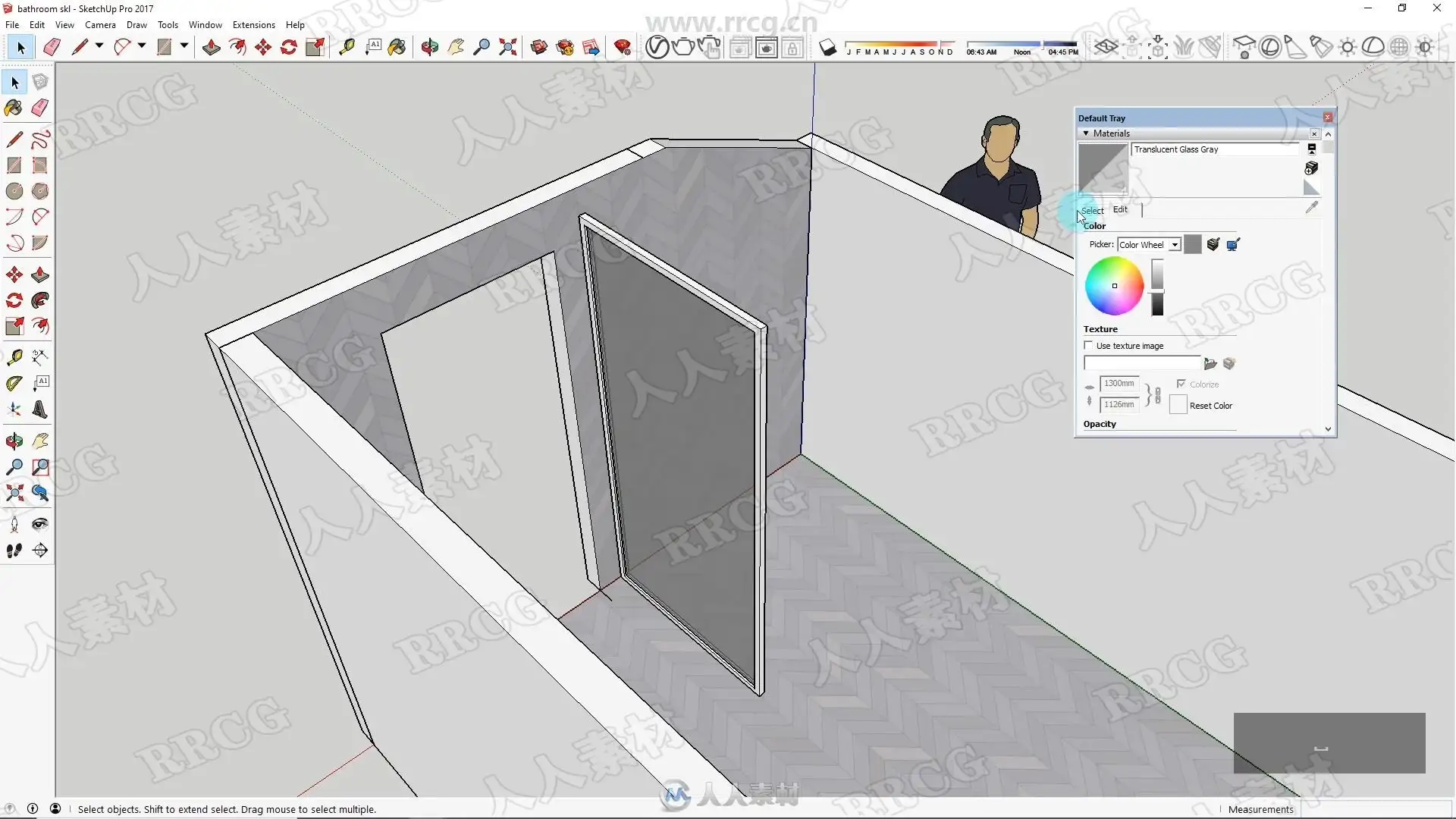Select the Offset tool in left toolbar
Viewport: 1456px width, 819px height.
(40, 326)
